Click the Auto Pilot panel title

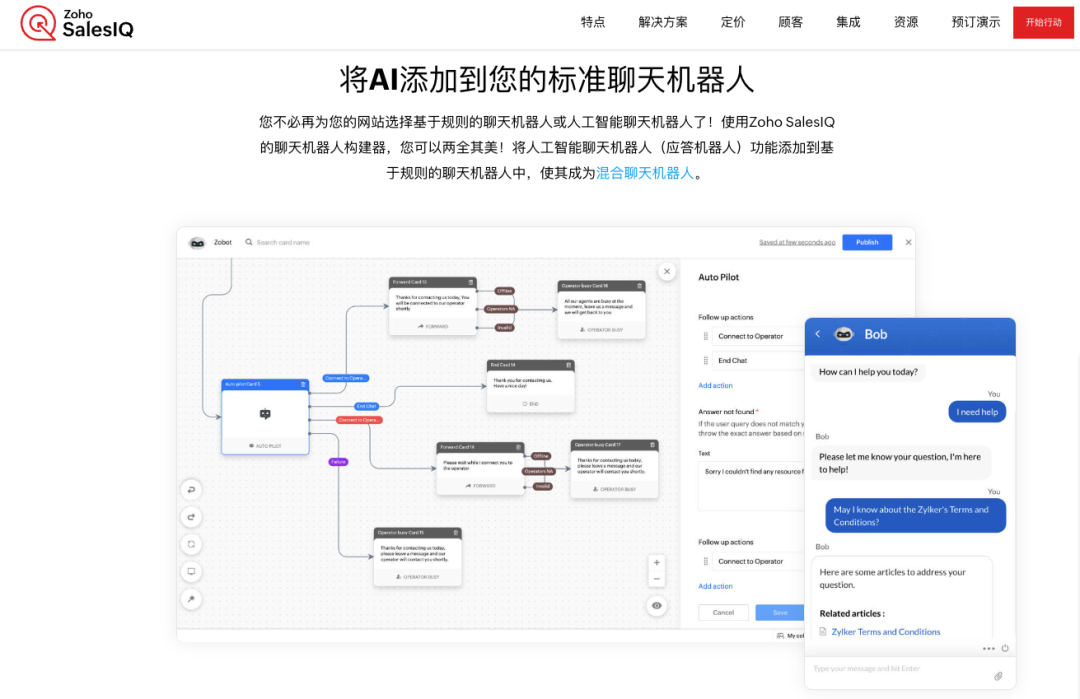[718, 277]
